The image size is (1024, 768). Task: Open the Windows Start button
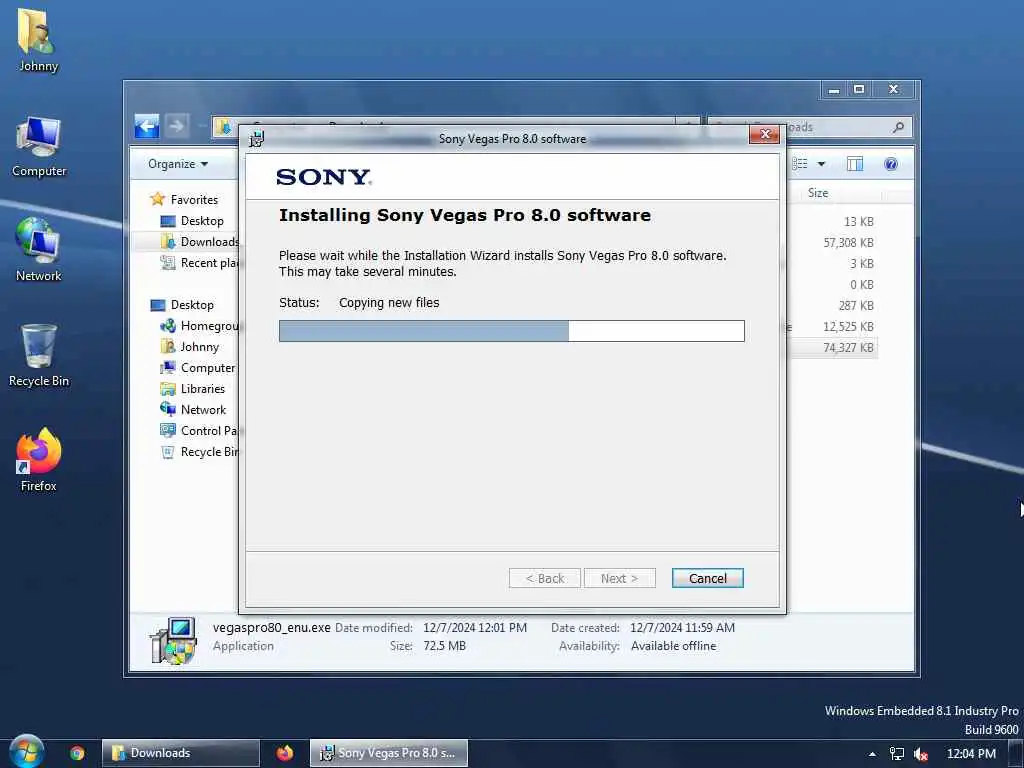27,752
